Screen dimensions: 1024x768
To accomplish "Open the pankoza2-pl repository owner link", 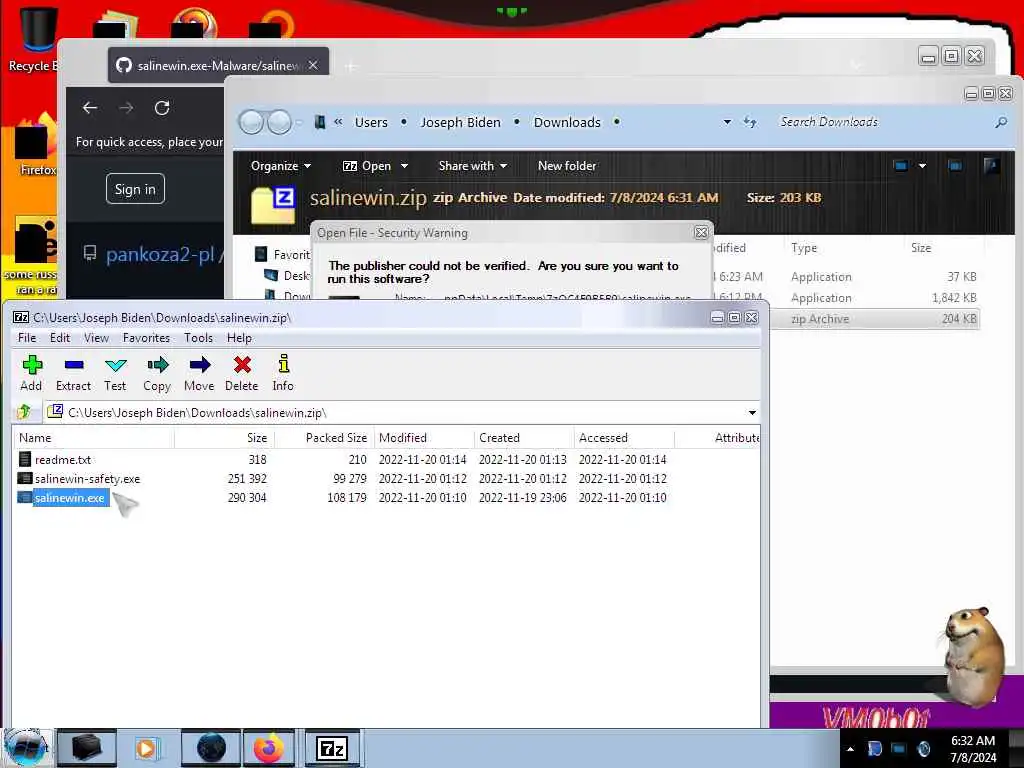I will point(160,254).
